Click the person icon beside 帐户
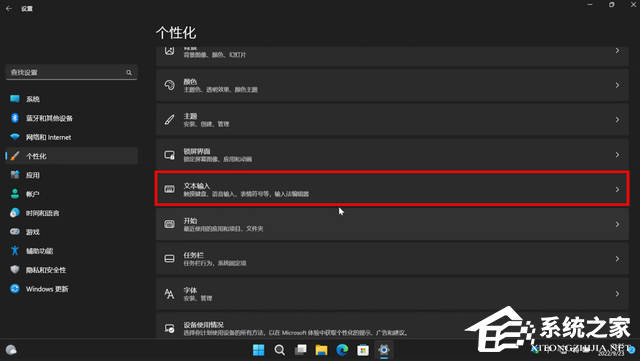The image size is (640, 361). coord(15,194)
